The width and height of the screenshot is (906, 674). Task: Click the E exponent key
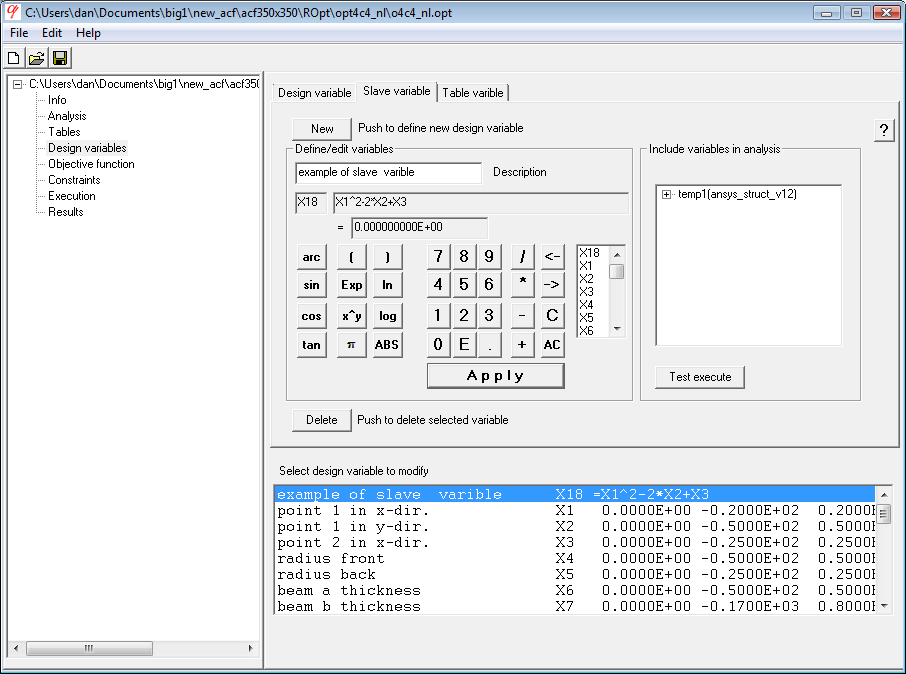coord(463,345)
